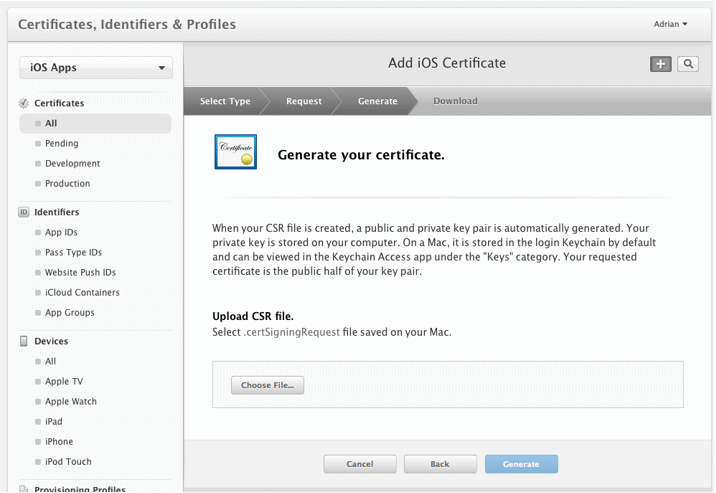
Task: Go to the Select Type step
Action: pyautogui.click(x=225, y=101)
